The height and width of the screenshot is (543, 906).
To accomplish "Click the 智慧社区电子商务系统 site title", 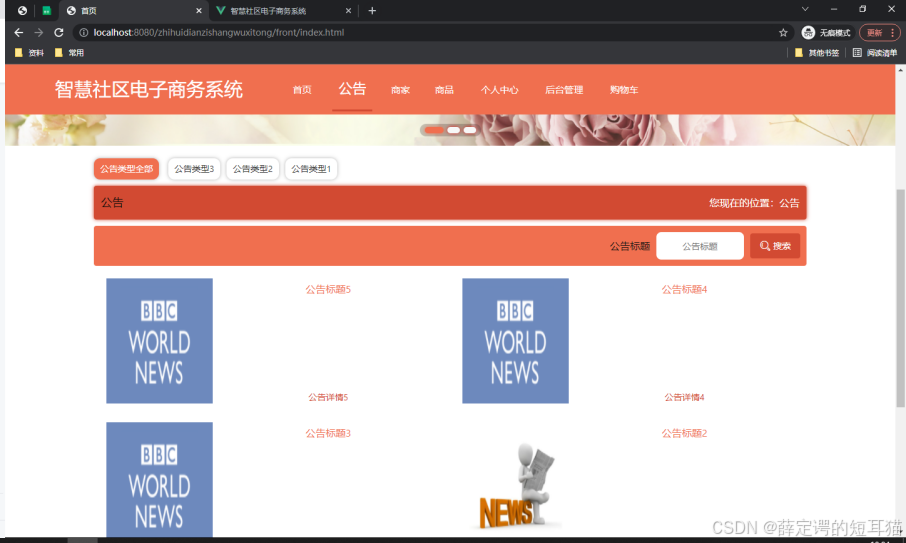I will pos(148,90).
